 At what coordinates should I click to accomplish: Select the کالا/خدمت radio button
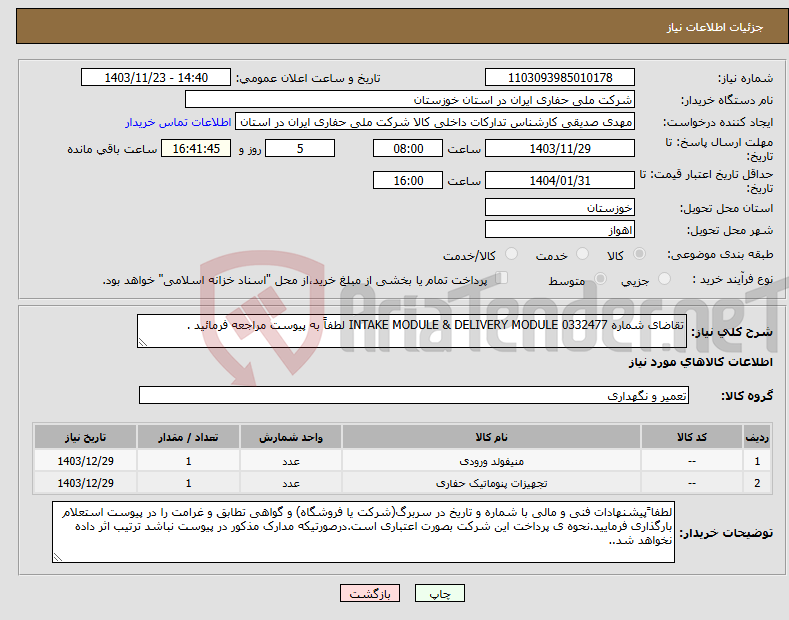click(x=511, y=254)
